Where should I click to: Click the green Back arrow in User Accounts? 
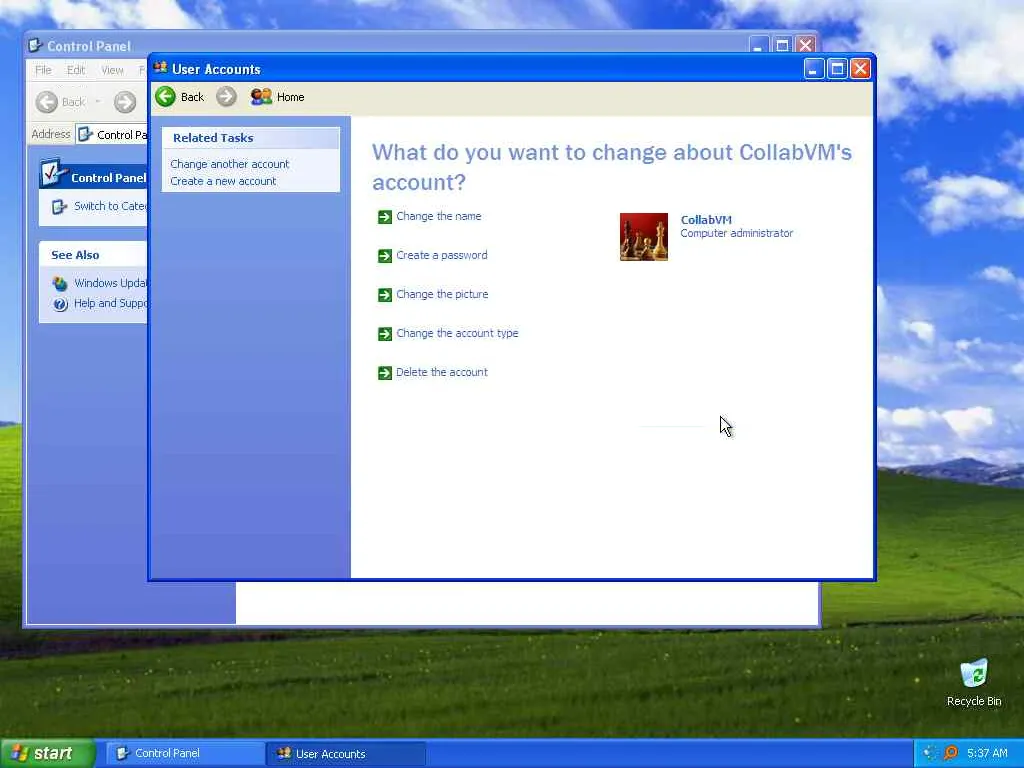(166, 97)
